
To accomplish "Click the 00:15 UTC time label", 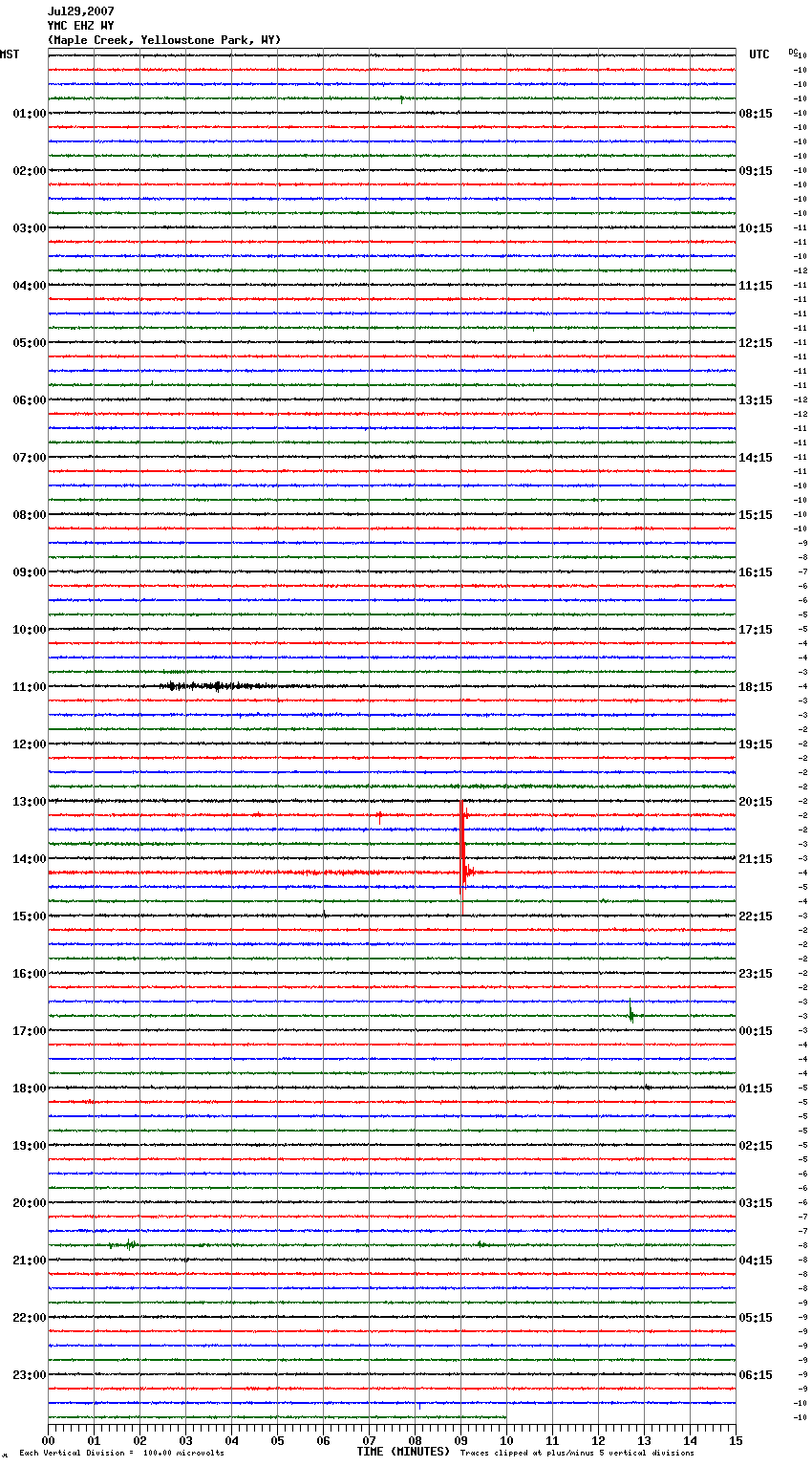I will 756,1031.
